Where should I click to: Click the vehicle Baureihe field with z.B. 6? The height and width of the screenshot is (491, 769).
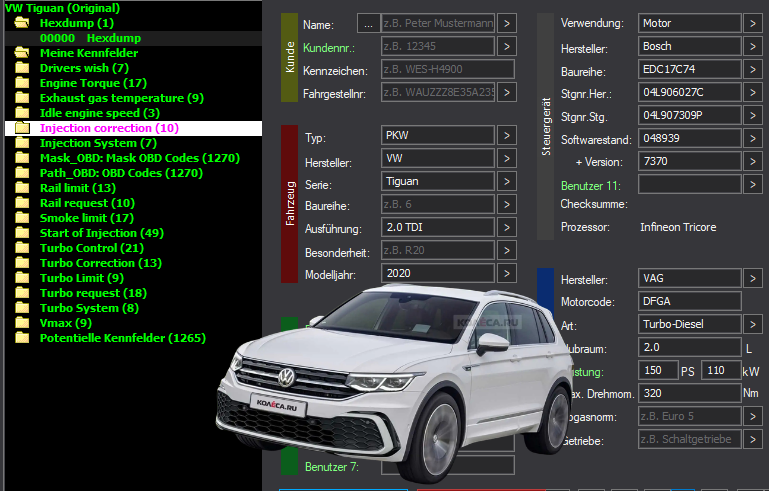click(x=437, y=204)
